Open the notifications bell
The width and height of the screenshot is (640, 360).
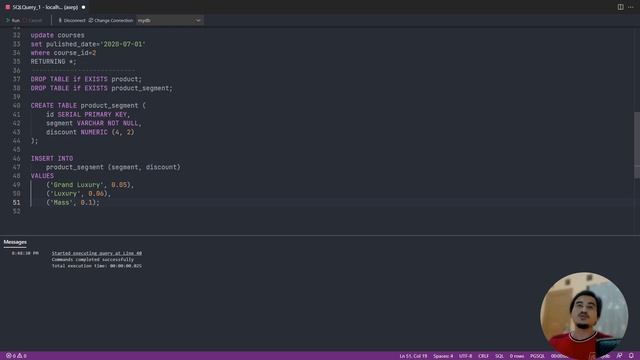click(631, 356)
